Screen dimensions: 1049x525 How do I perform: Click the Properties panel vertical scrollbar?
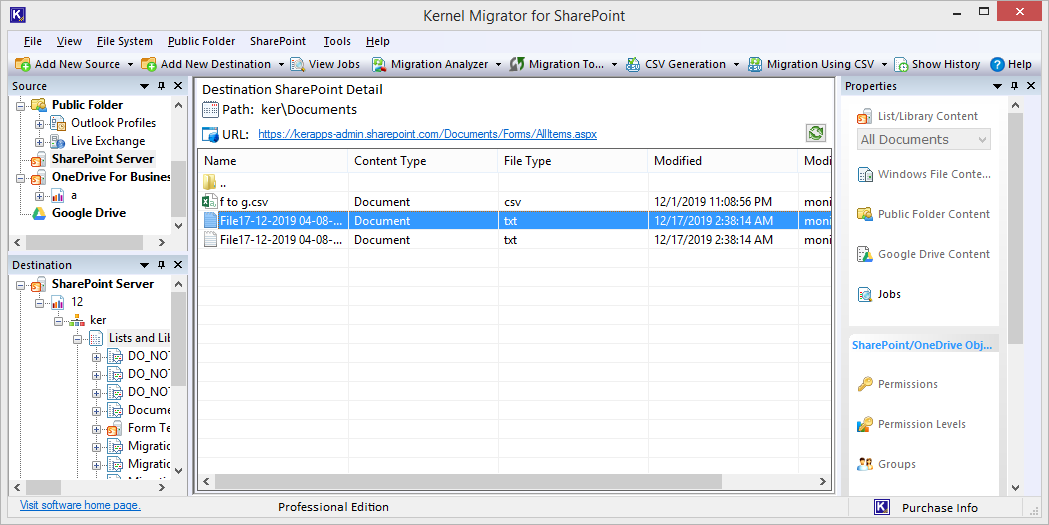click(1015, 227)
